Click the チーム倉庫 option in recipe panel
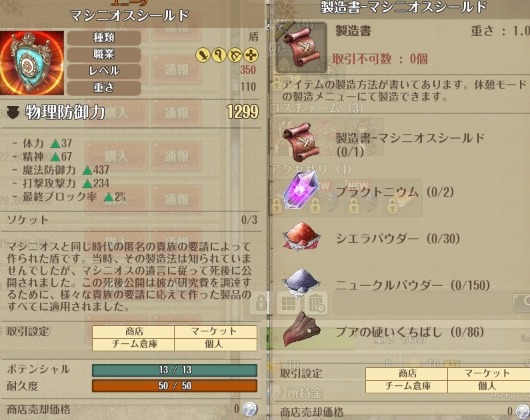 [x=407, y=386]
